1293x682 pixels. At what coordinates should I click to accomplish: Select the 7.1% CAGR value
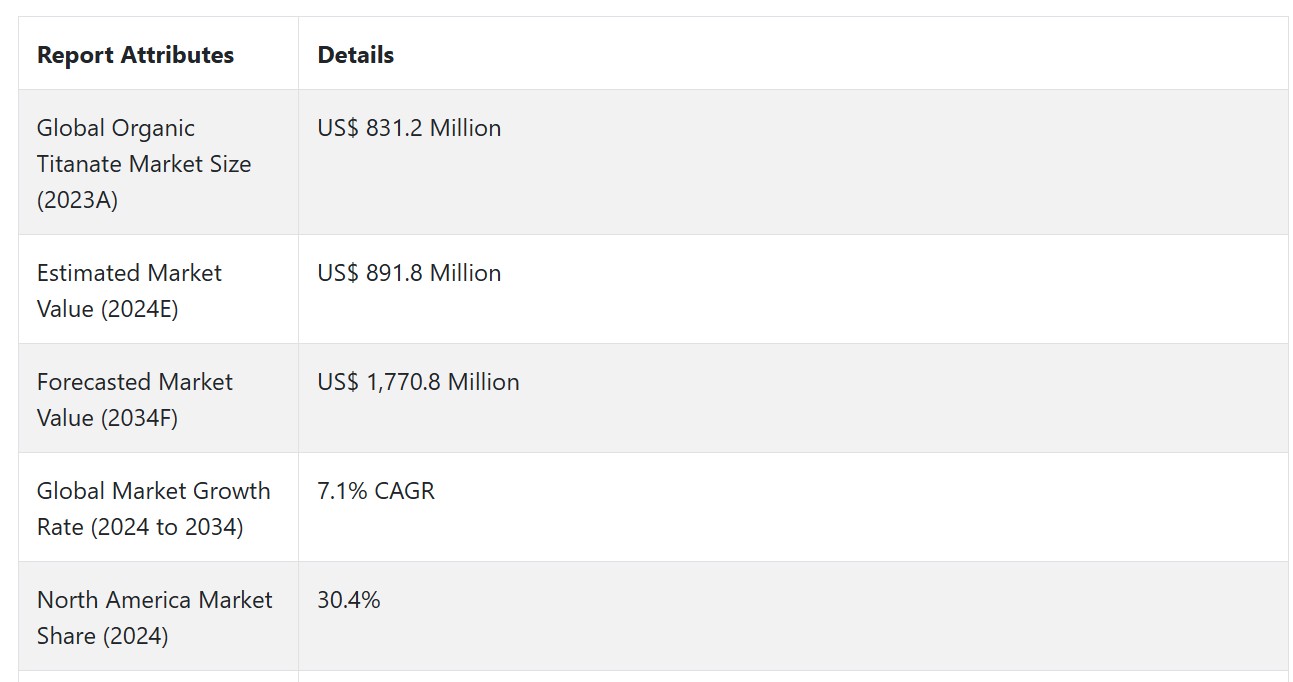coord(376,491)
